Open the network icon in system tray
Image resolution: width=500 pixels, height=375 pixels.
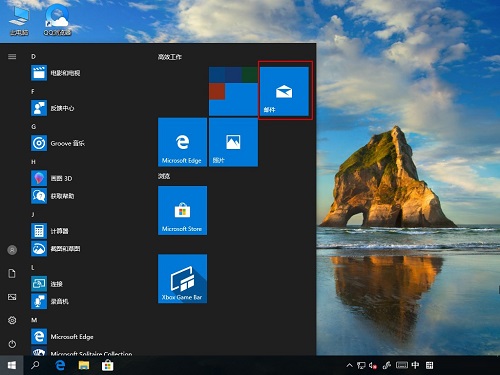click(361, 365)
